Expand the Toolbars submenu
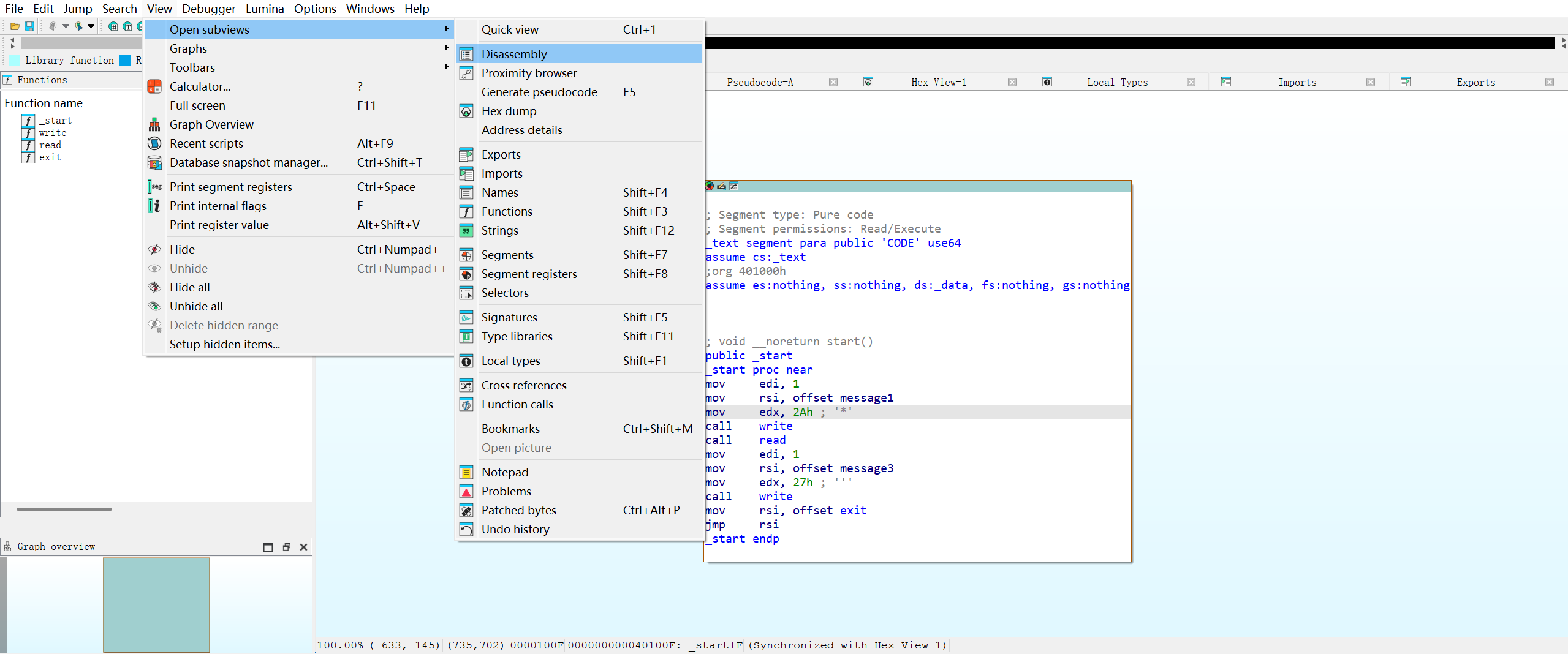This screenshot has height=654, width=1568. [x=299, y=67]
